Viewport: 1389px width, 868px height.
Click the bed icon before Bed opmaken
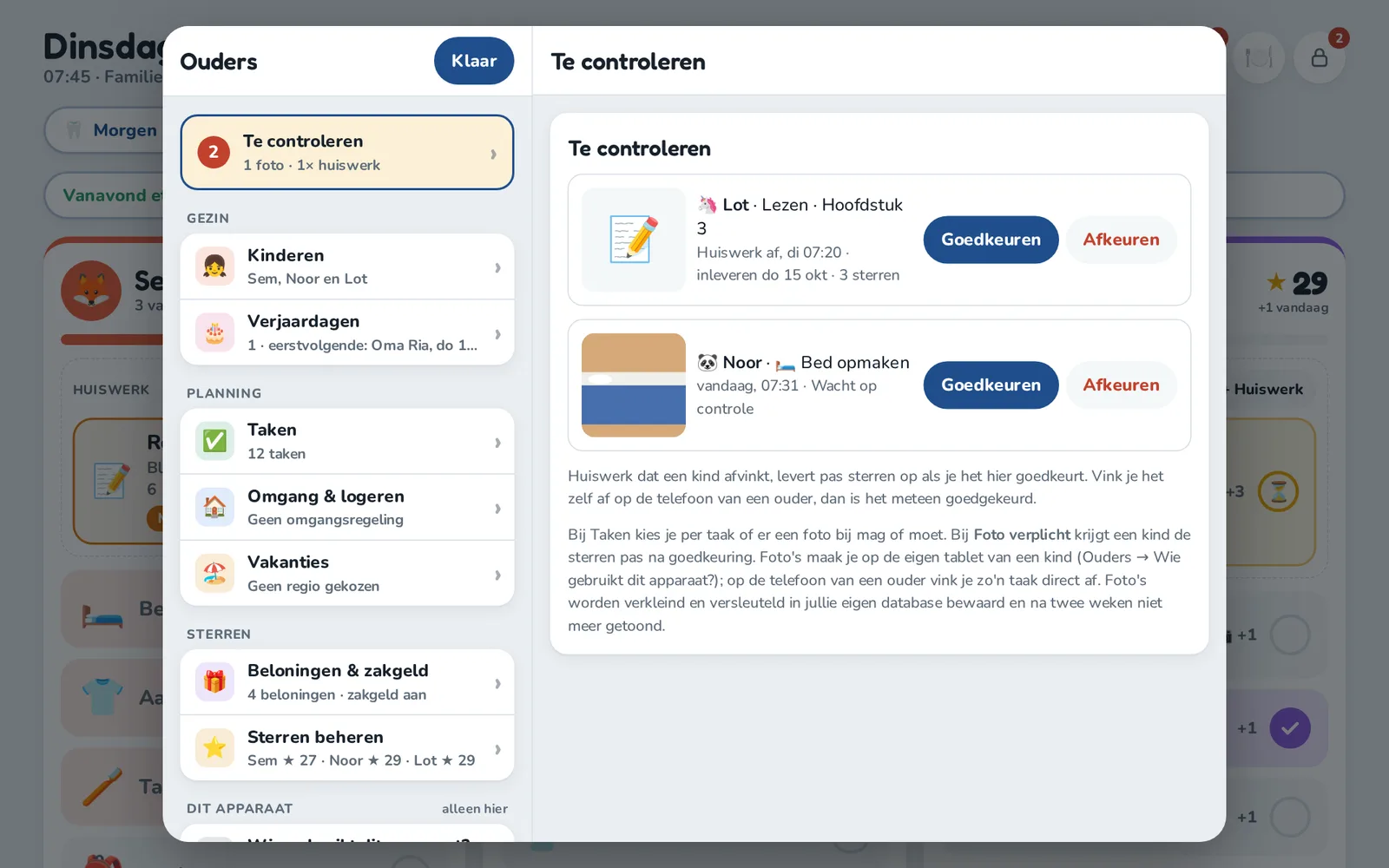[786, 364]
